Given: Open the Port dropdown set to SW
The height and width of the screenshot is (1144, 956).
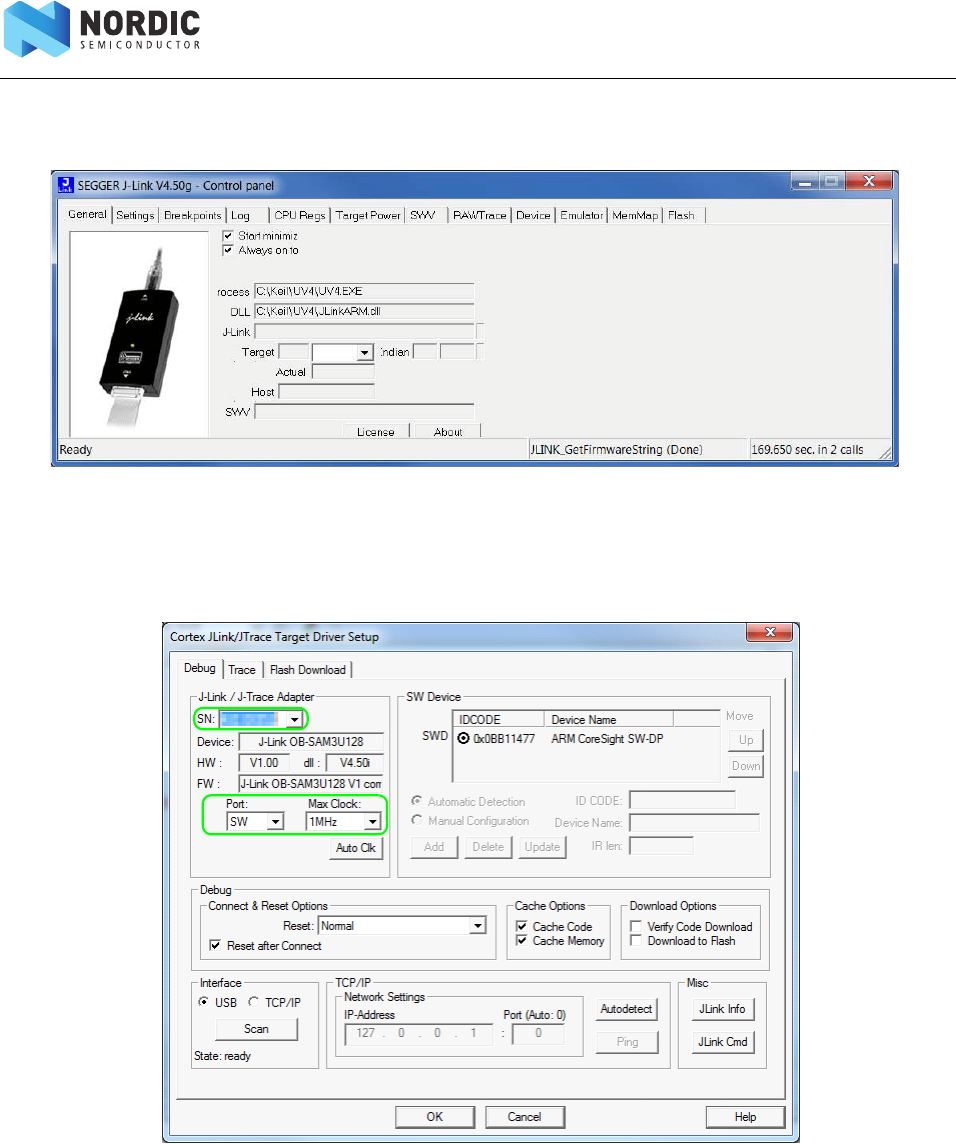Looking at the screenshot, I should (x=275, y=822).
